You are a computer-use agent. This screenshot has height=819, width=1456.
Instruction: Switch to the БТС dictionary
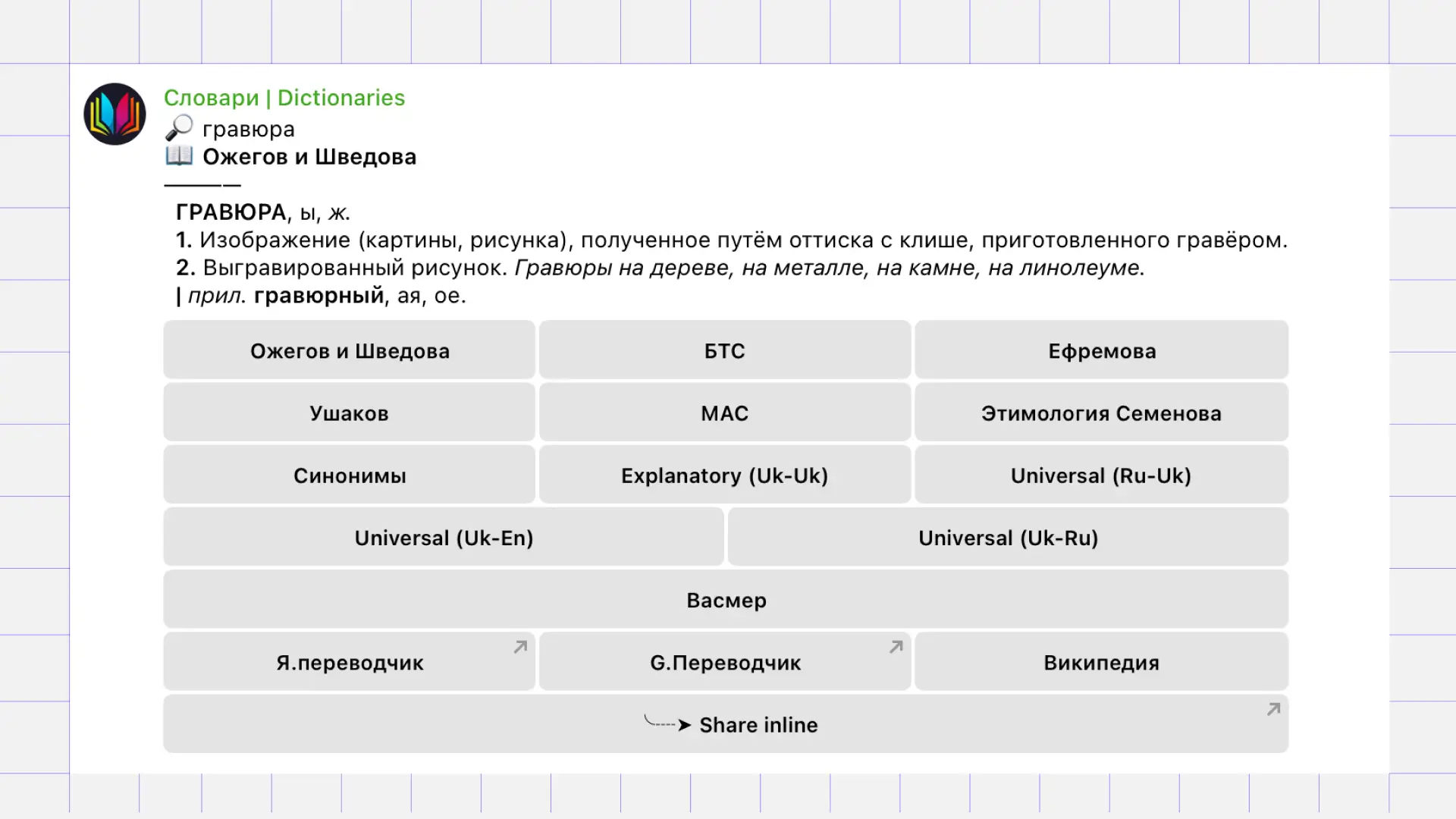(x=725, y=350)
